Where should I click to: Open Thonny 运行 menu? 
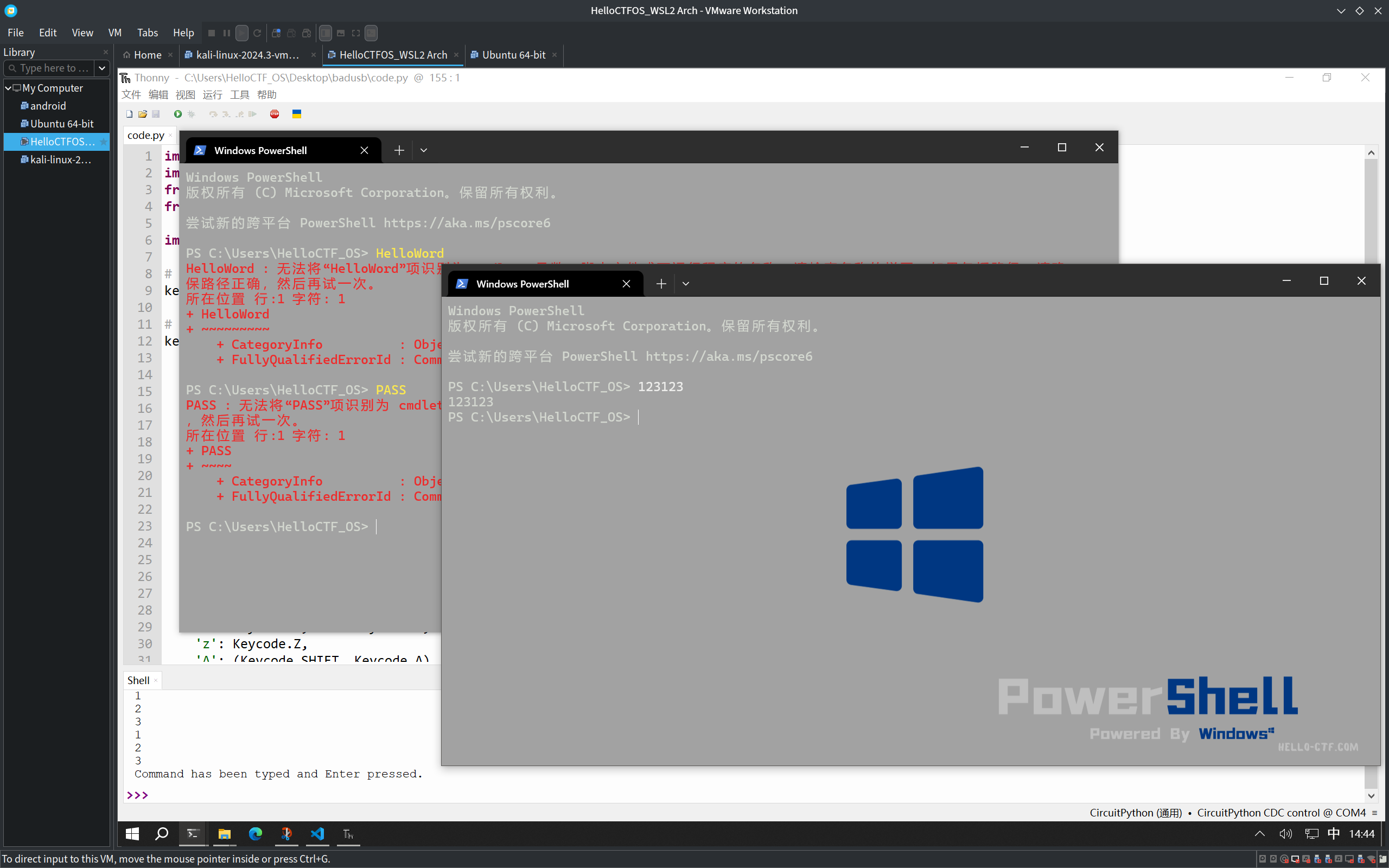click(x=212, y=95)
